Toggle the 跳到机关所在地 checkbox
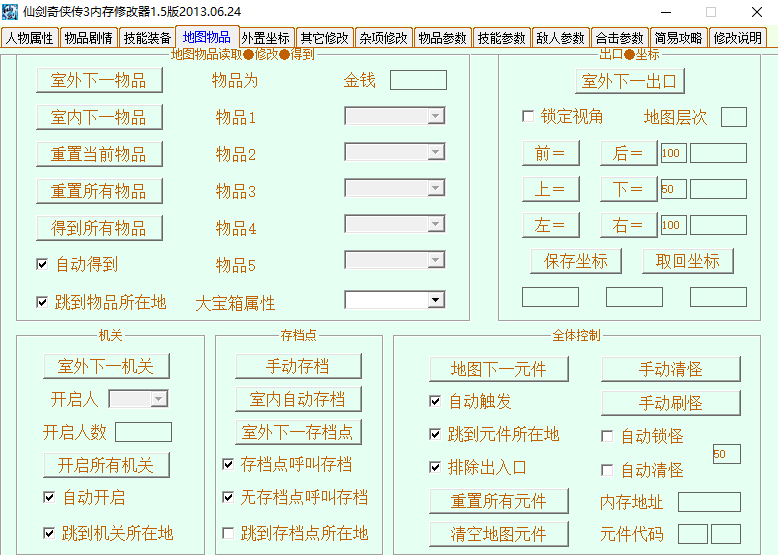Viewport: 778px width, 555px height. [49, 533]
